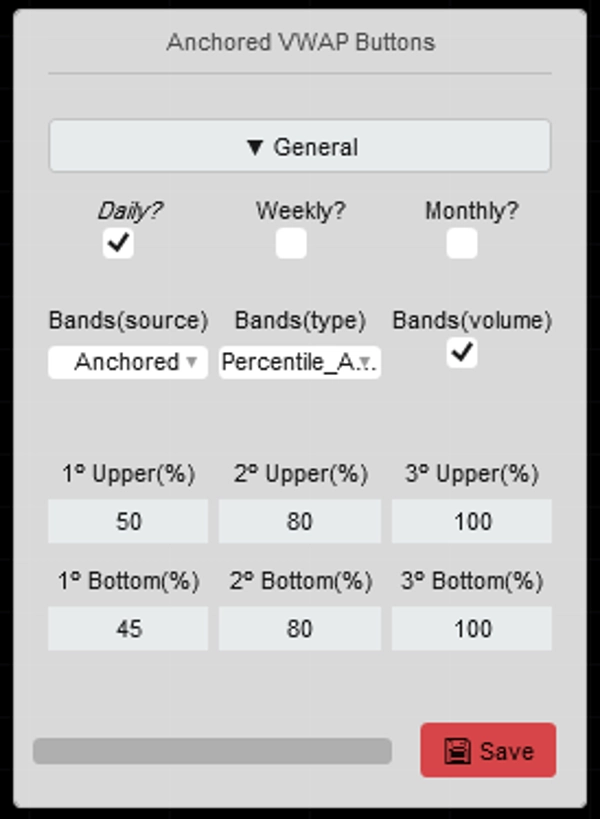The image size is (600, 819).
Task: Select the 2° Upper(%) value 80
Action: click(x=299, y=521)
